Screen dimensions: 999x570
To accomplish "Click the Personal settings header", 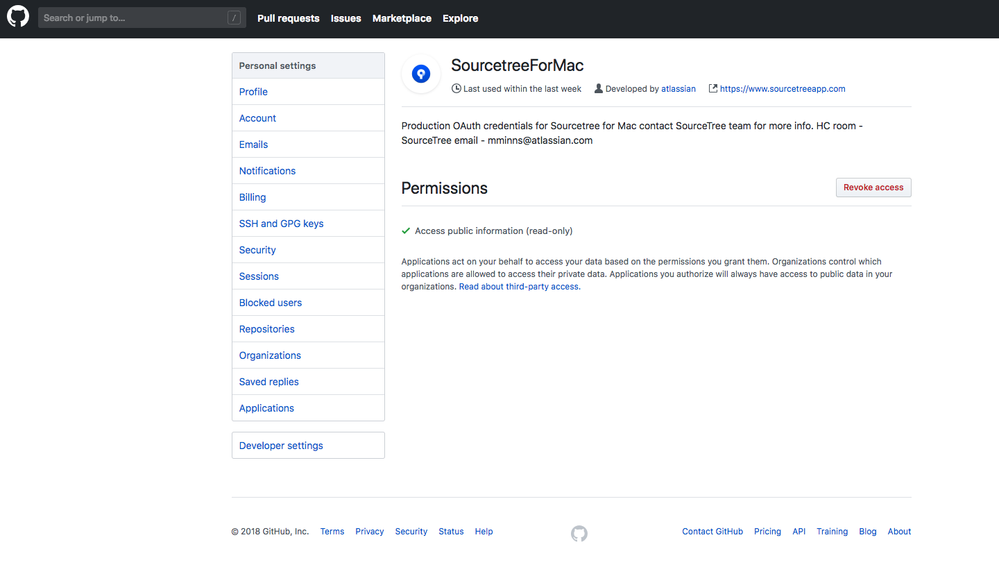I will click(x=308, y=66).
